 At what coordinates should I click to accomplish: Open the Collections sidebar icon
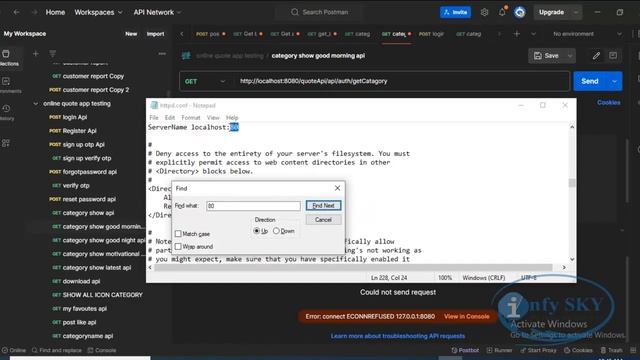pos(7,58)
